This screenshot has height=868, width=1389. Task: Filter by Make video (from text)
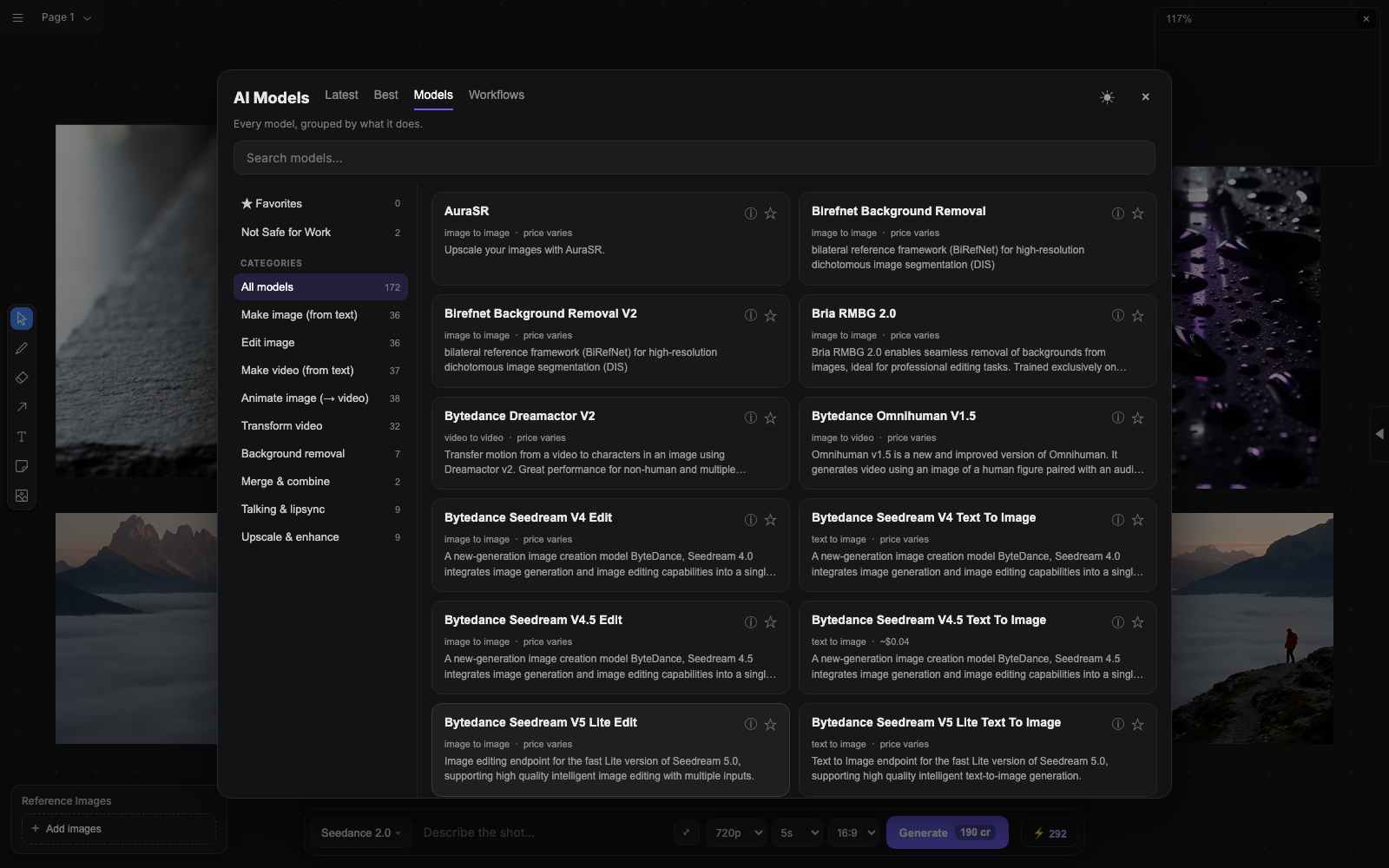point(320,371)
